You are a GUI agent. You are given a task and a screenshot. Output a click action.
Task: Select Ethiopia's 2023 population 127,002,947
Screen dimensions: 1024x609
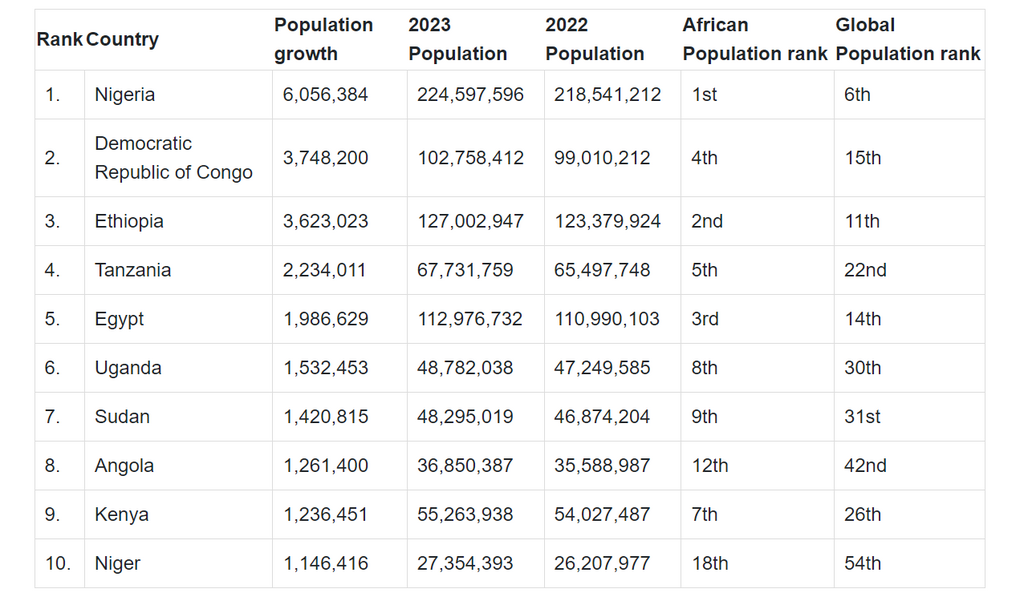(470, 221)
